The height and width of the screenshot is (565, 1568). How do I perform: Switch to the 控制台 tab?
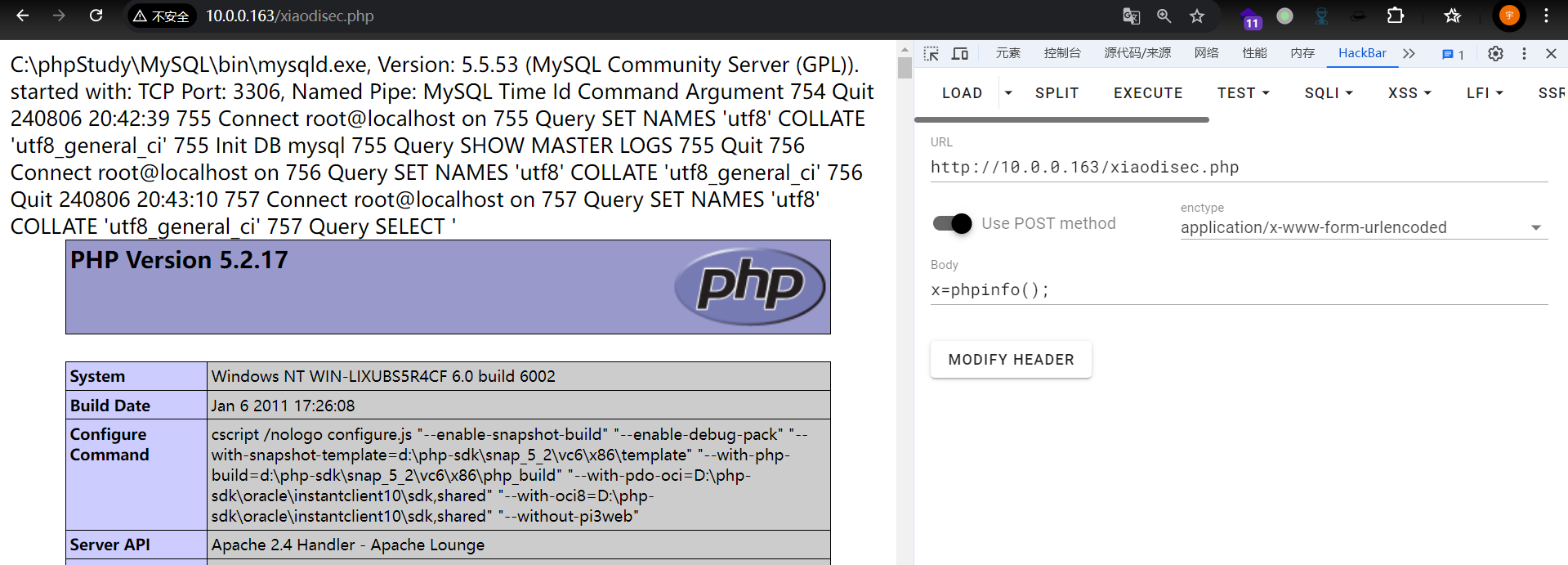(x=1062, y=53)
